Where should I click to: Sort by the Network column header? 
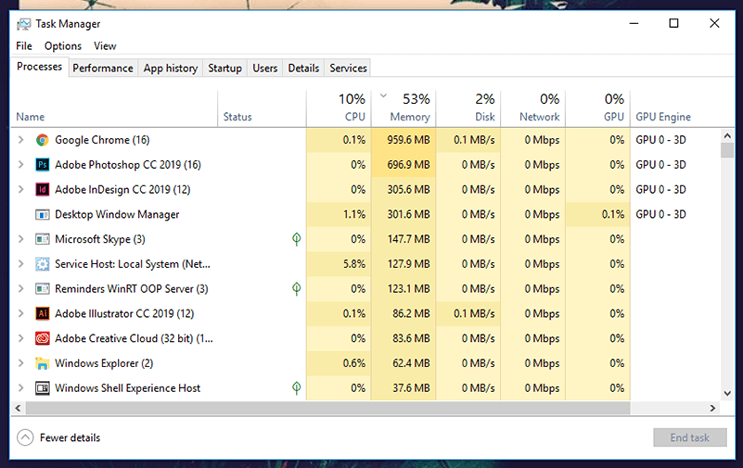(533, 108)
